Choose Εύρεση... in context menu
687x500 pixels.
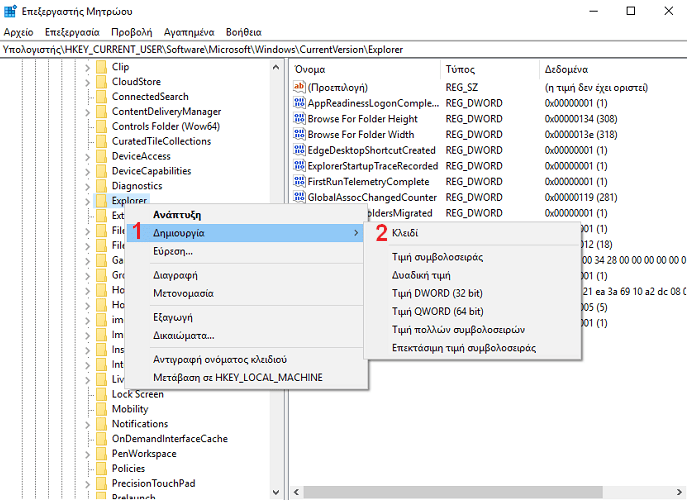(x=246, y=252)
